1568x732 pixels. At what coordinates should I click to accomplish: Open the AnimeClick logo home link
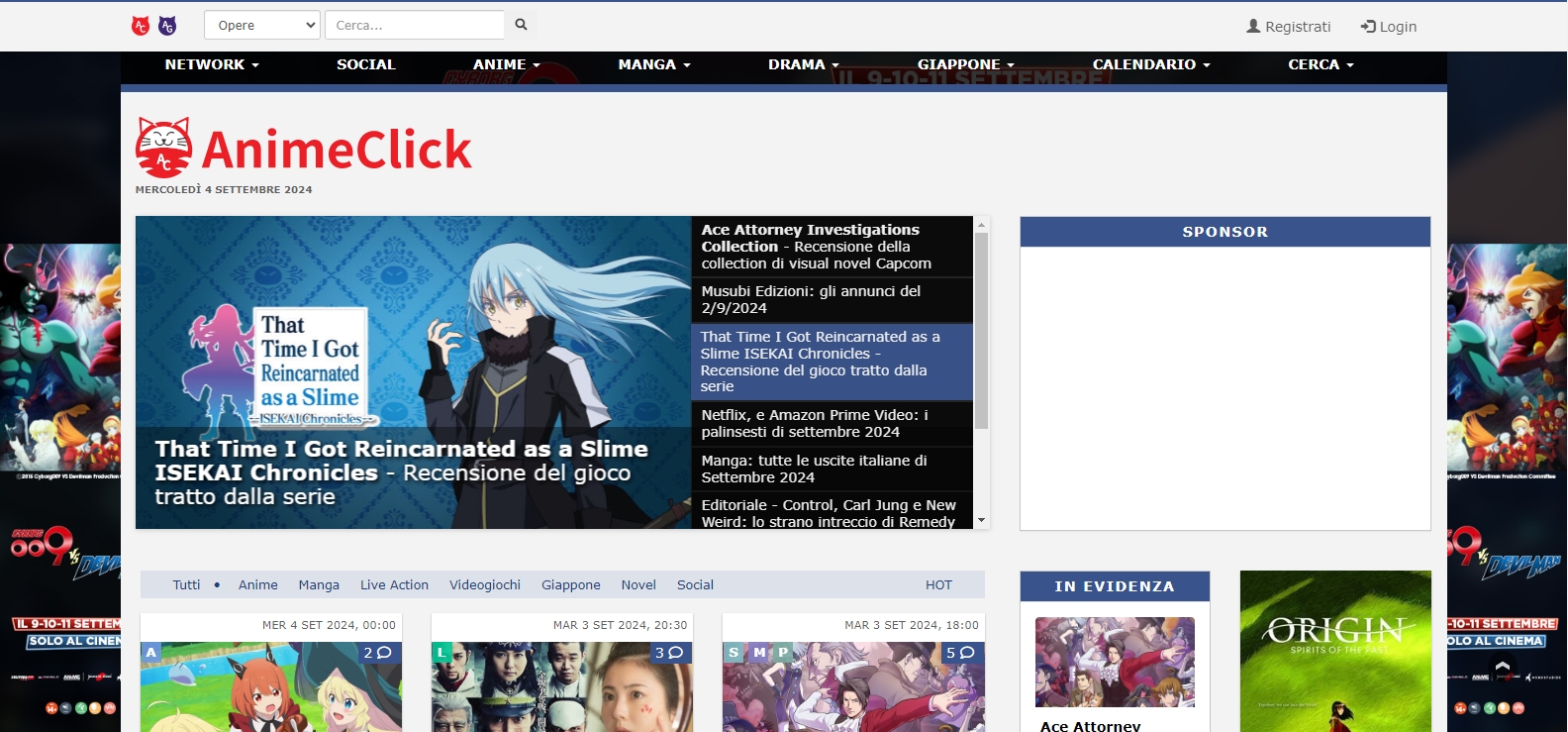304,149
